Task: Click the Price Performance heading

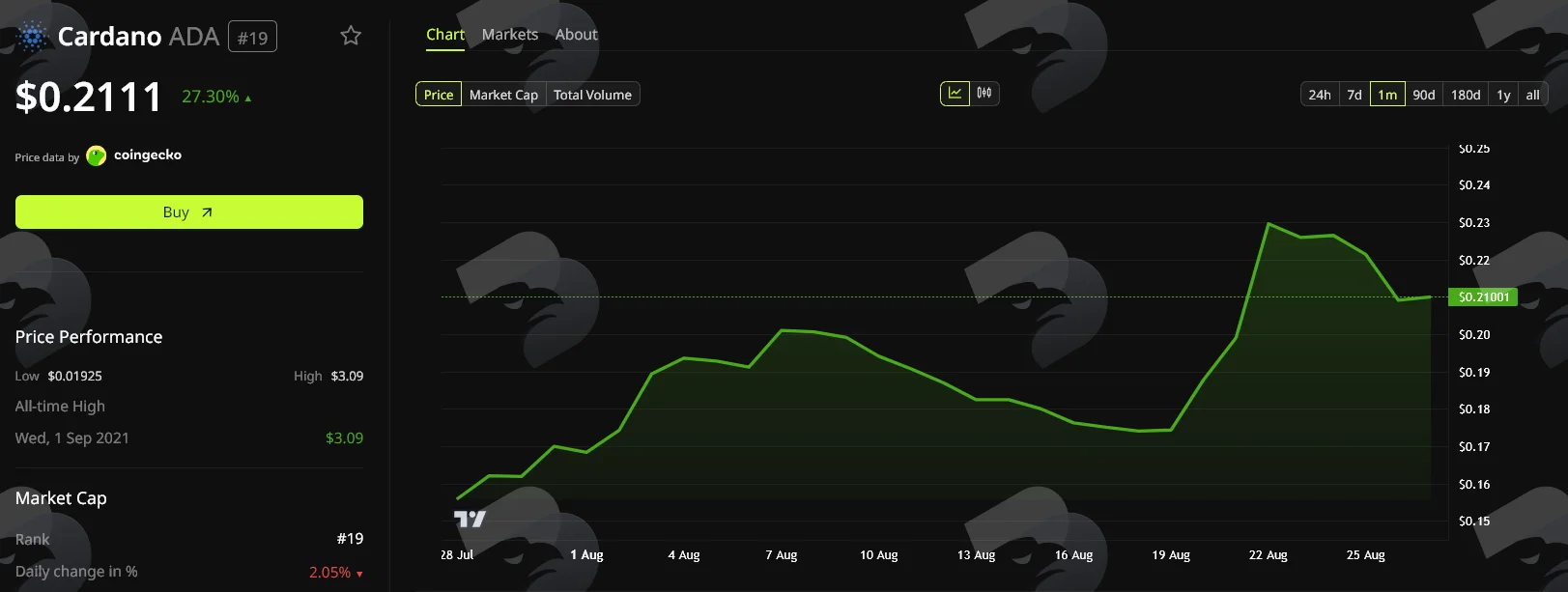Action: [89, 337]
